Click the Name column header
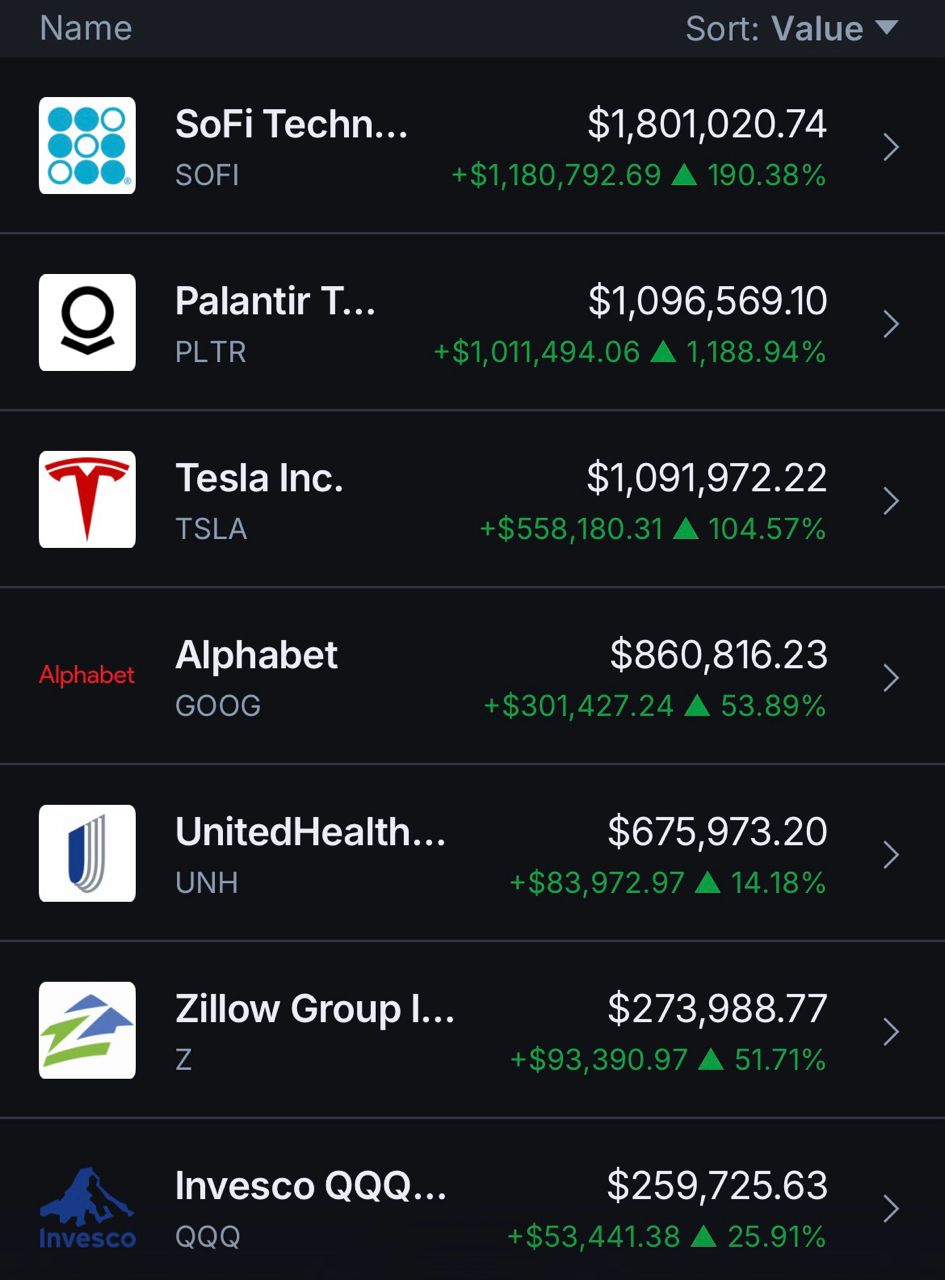 (86, 29)
